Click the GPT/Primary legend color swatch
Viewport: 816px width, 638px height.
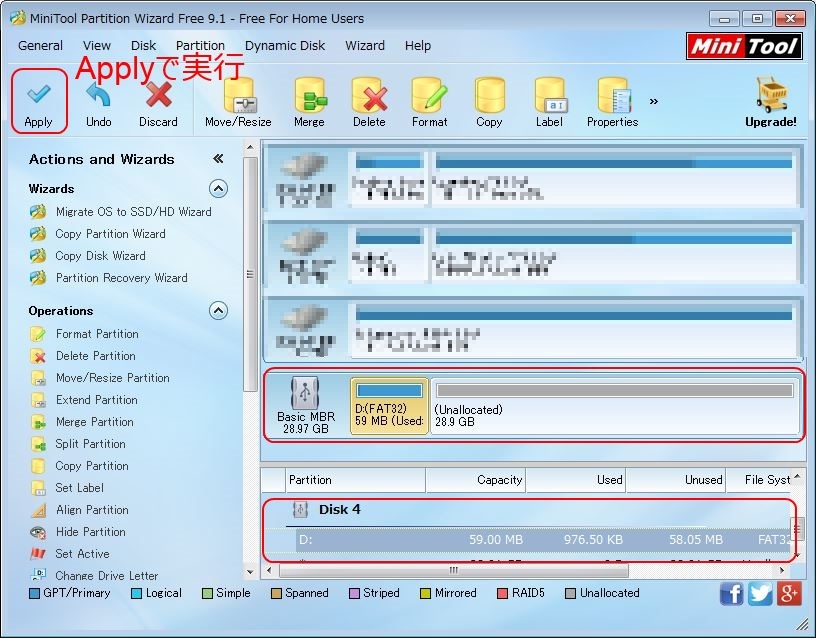(35, 594)
